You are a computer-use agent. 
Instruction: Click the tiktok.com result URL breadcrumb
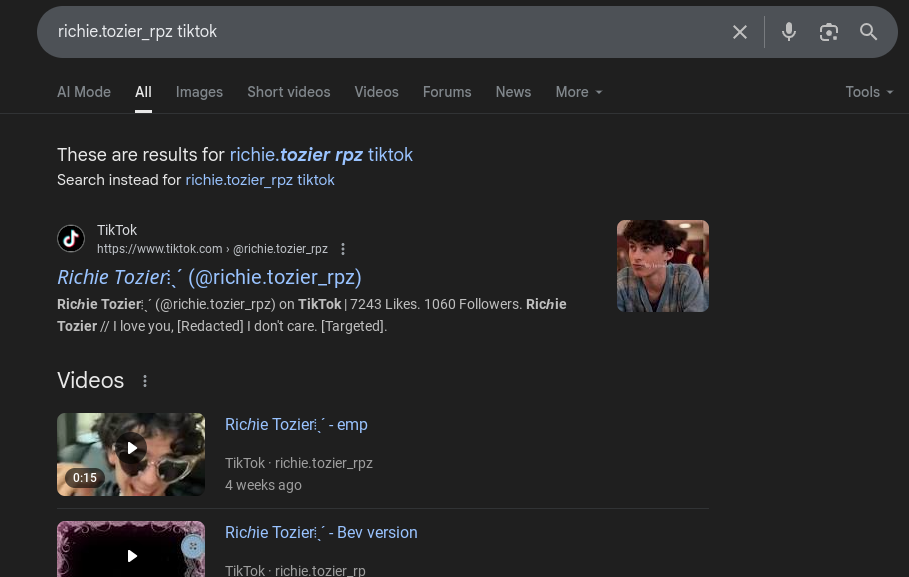pyautogui.click(x=212, y=249)
